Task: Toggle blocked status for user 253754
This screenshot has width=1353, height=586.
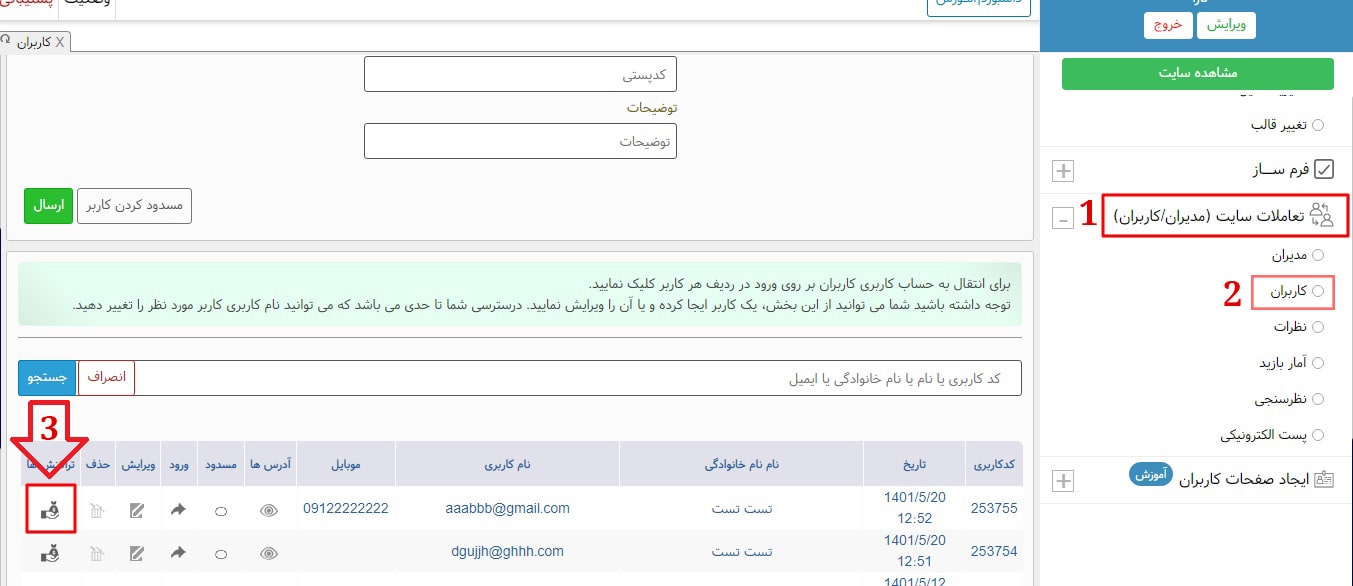Action: [221, 553]
